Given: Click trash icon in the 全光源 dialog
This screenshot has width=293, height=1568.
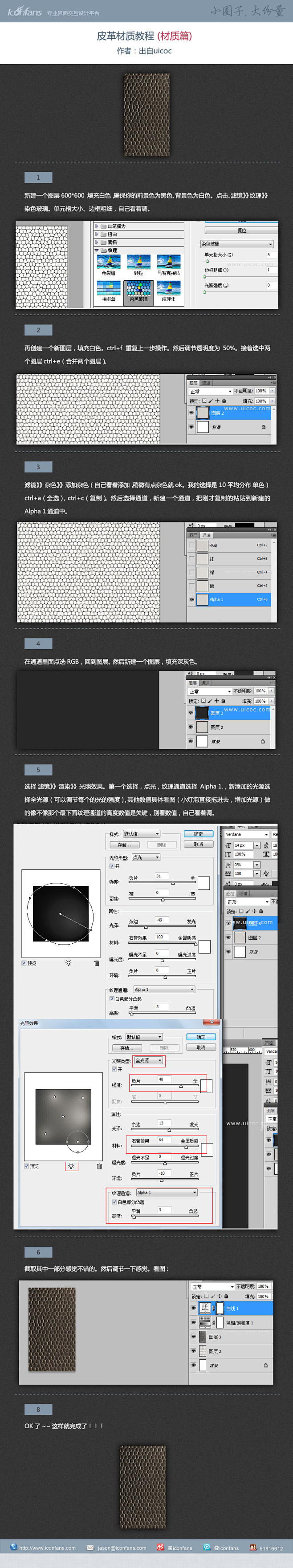Looking at the screenshot, I should tap(99, 1166).
